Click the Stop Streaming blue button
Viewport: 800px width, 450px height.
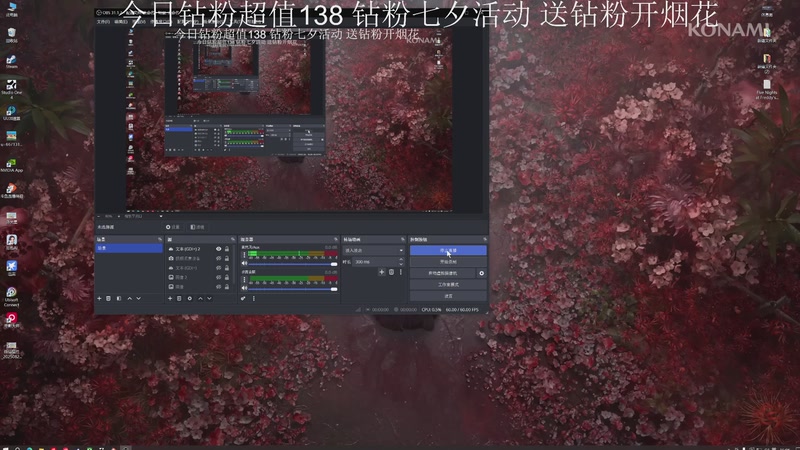448,251
